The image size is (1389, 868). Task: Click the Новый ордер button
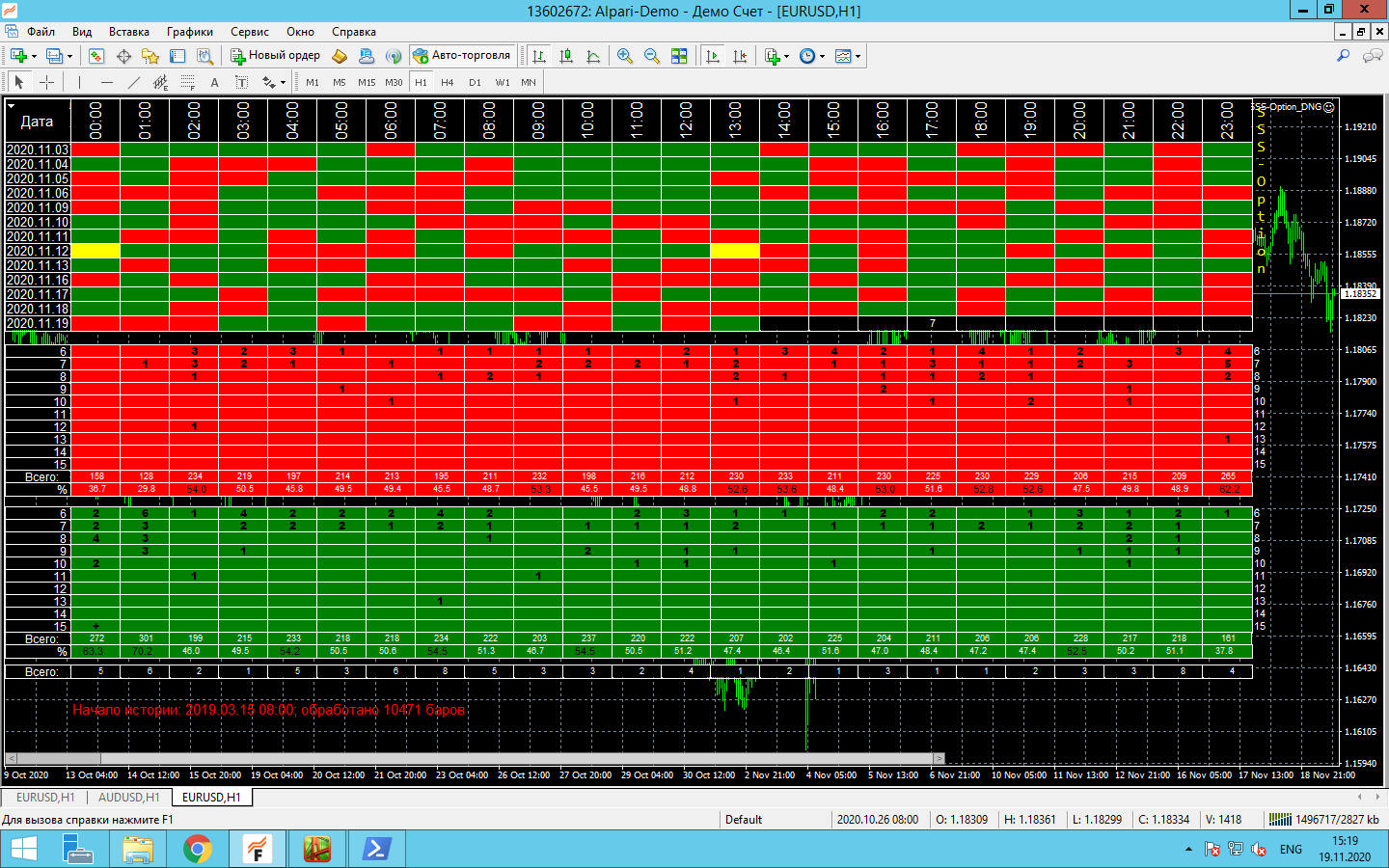tap(275, 56)
